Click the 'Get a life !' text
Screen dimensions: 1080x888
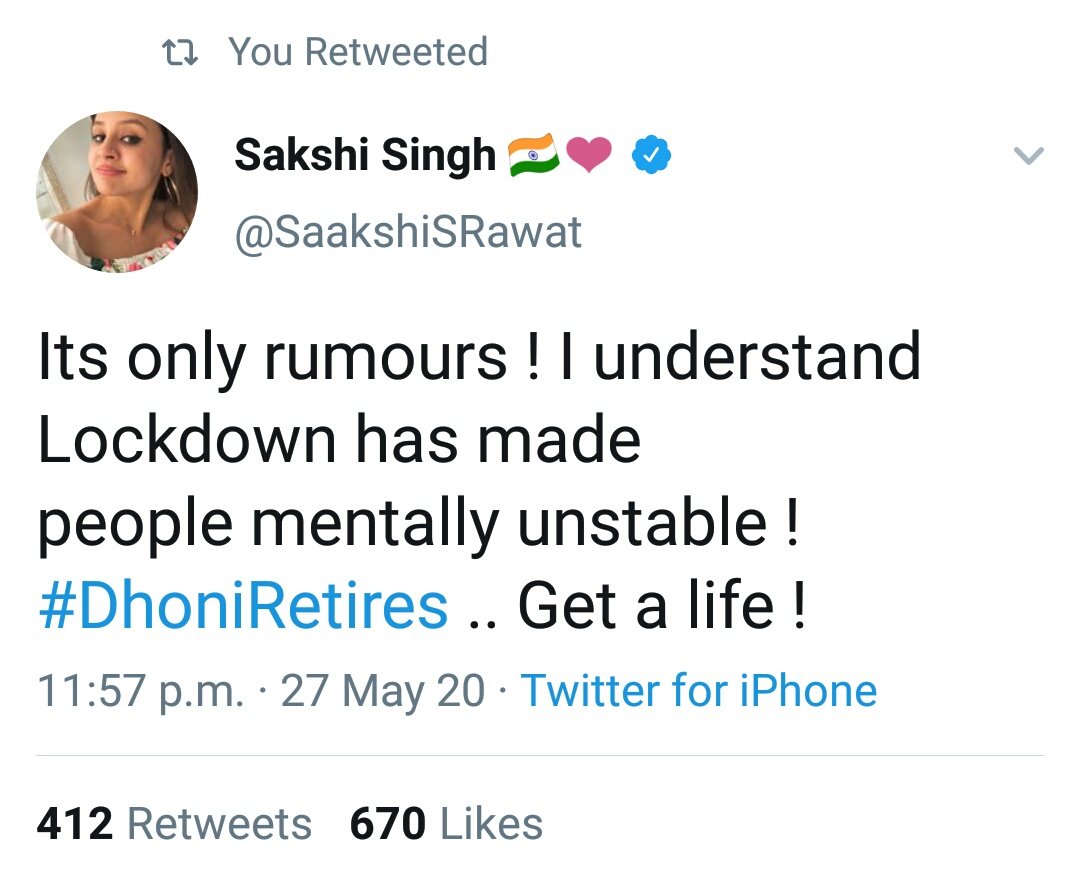[661, 606]
